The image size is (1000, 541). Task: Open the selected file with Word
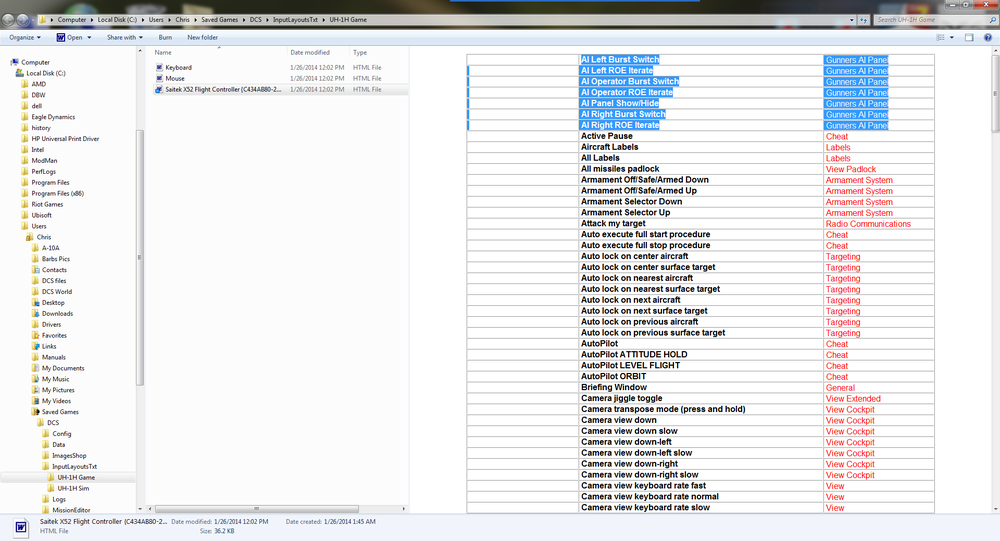tap(70, 38)
